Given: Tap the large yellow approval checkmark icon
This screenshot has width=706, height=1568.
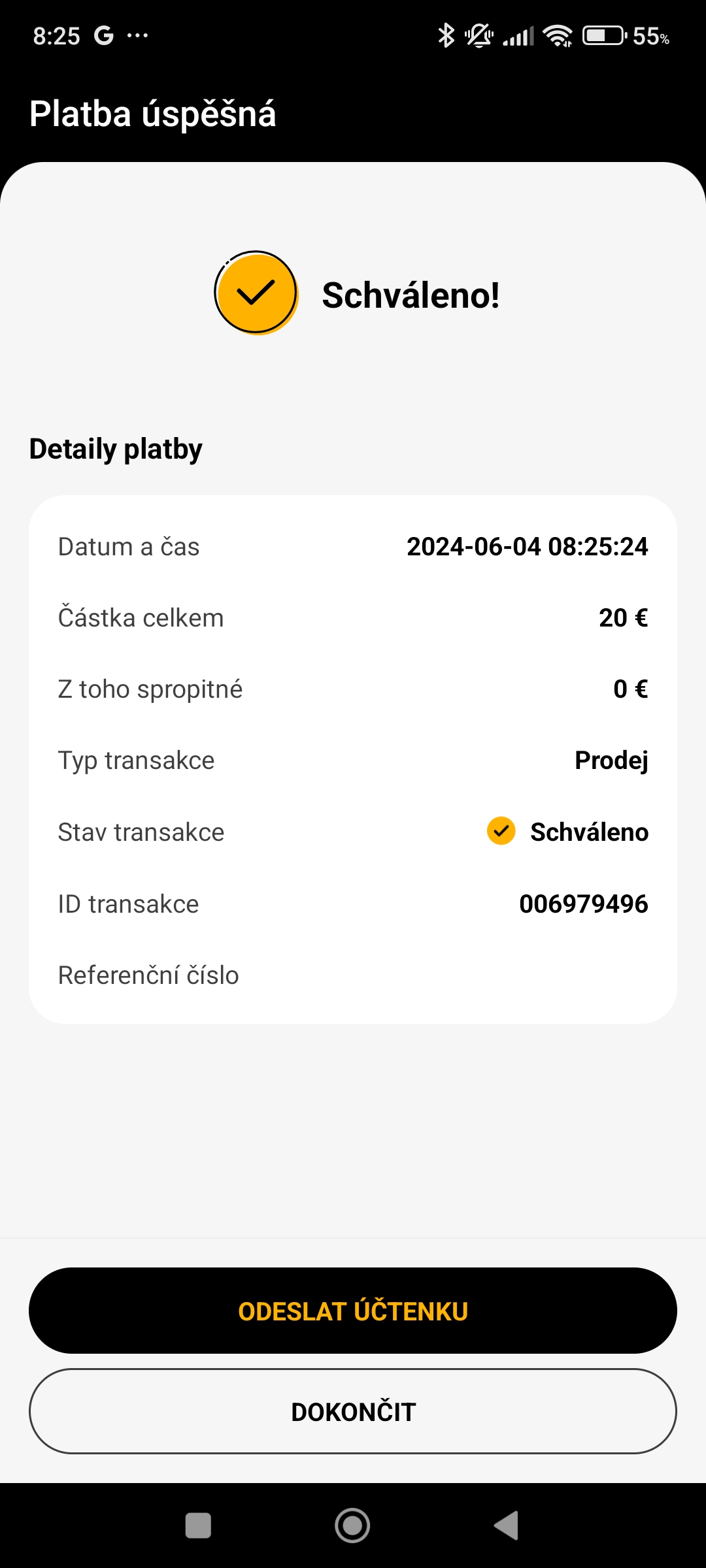Looking at the screenshot, I should [x=256, y=293].
